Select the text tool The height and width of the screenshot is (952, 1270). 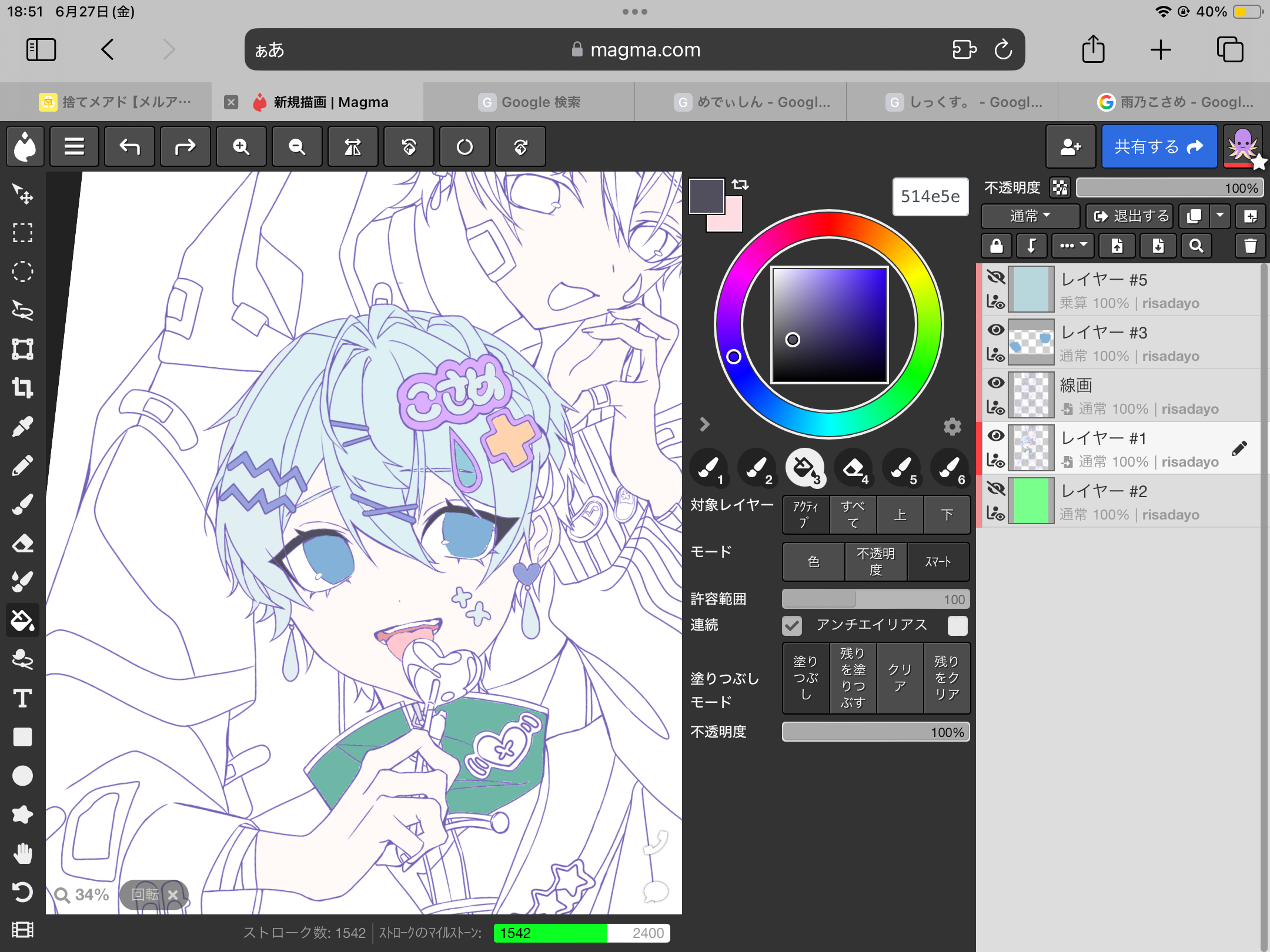tap(22, 699)
